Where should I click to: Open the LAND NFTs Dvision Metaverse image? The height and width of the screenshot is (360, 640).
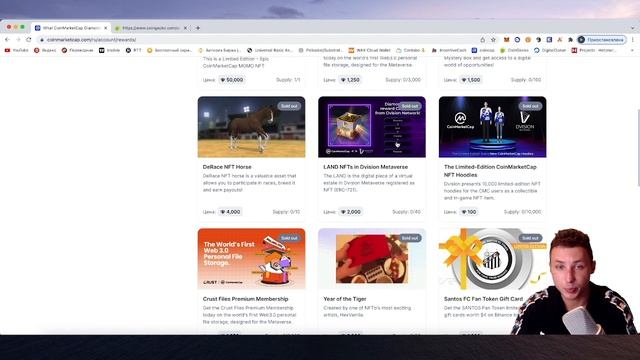pos(372,127)
